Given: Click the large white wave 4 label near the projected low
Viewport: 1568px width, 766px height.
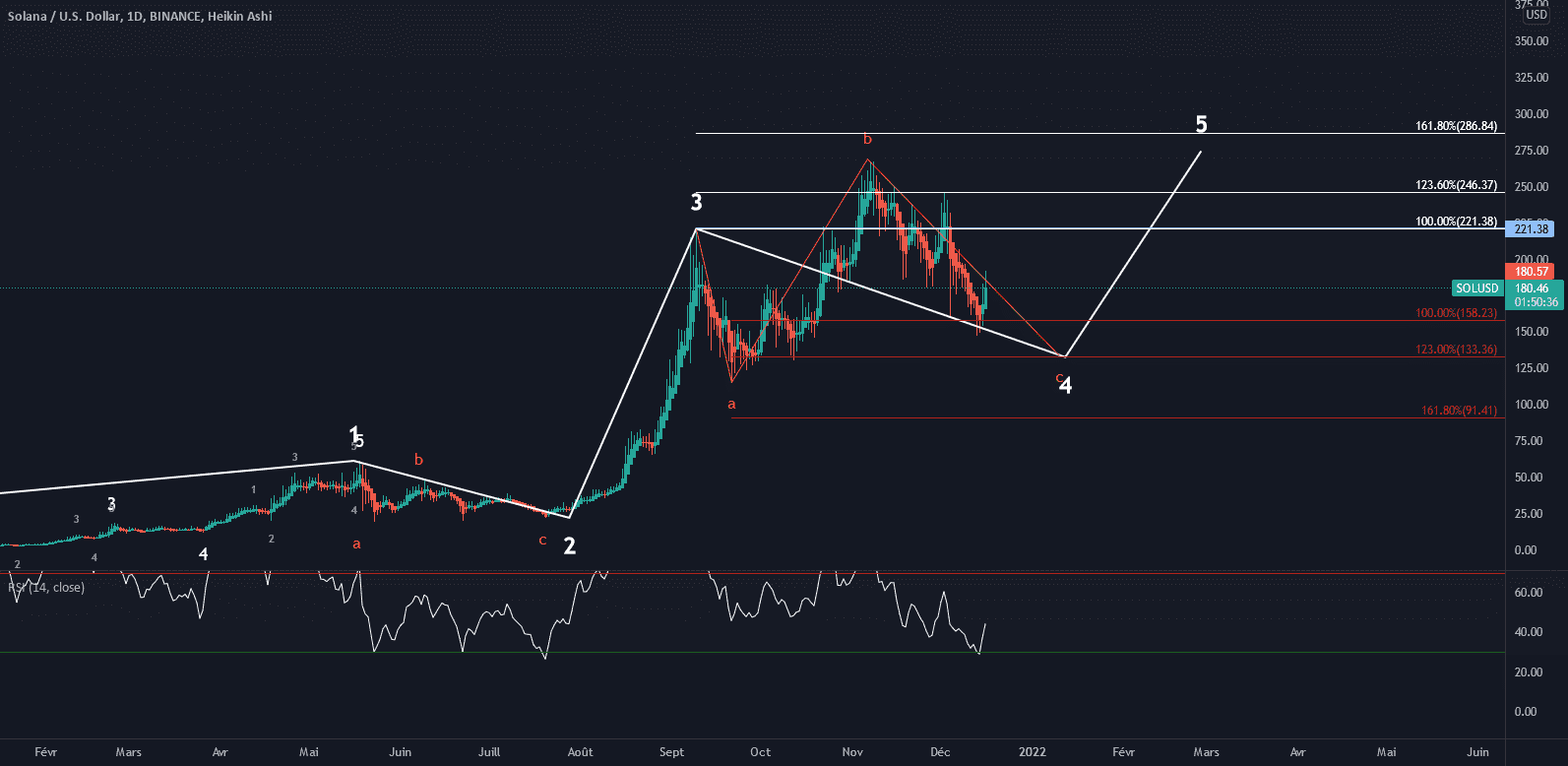Looking at the screenshot, I should (x=1066, y=386).
